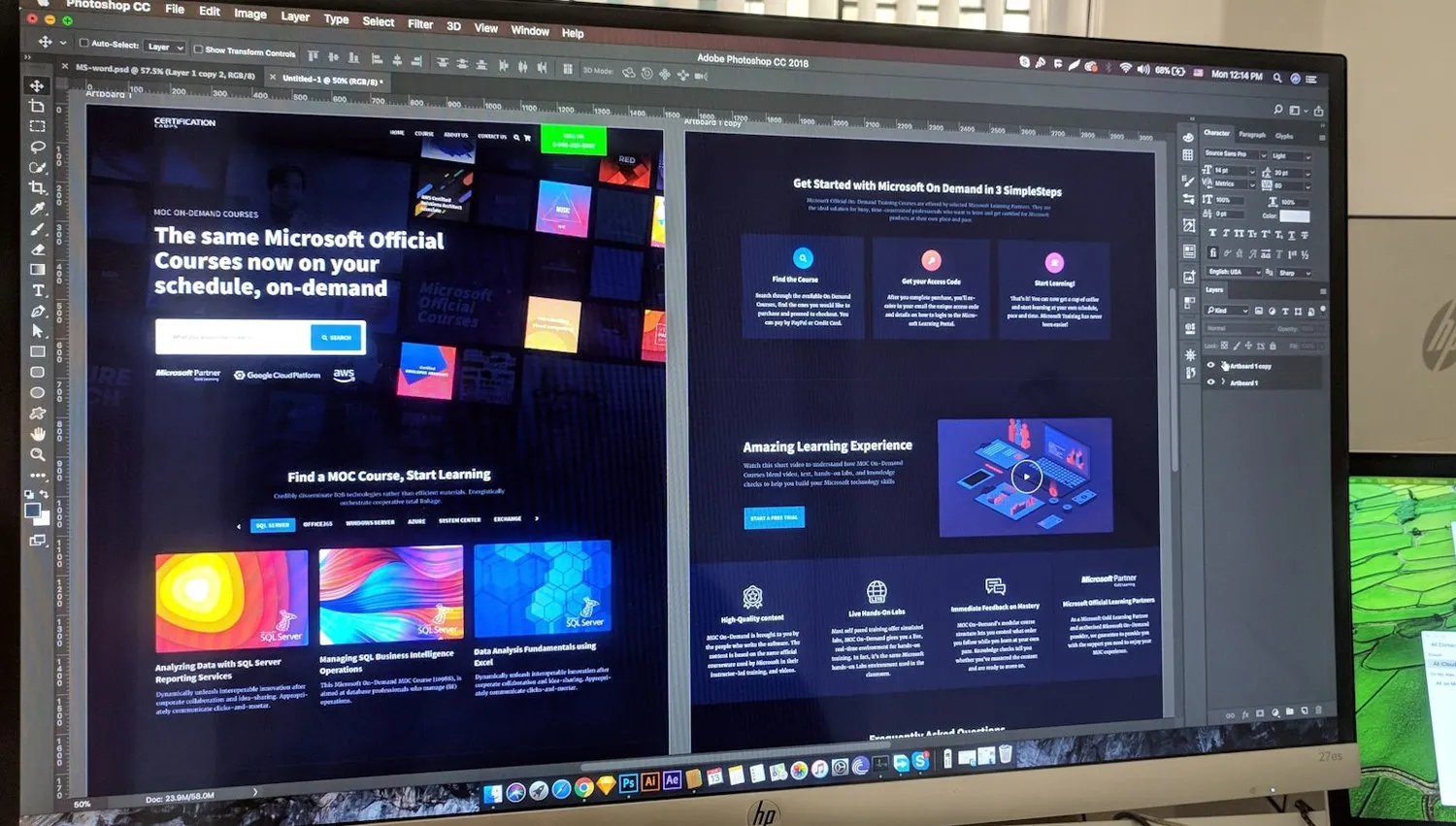Hide the Artboard 1 copy layer
This screenshot has width=1456, height=826.
(x=1210, y=366)
